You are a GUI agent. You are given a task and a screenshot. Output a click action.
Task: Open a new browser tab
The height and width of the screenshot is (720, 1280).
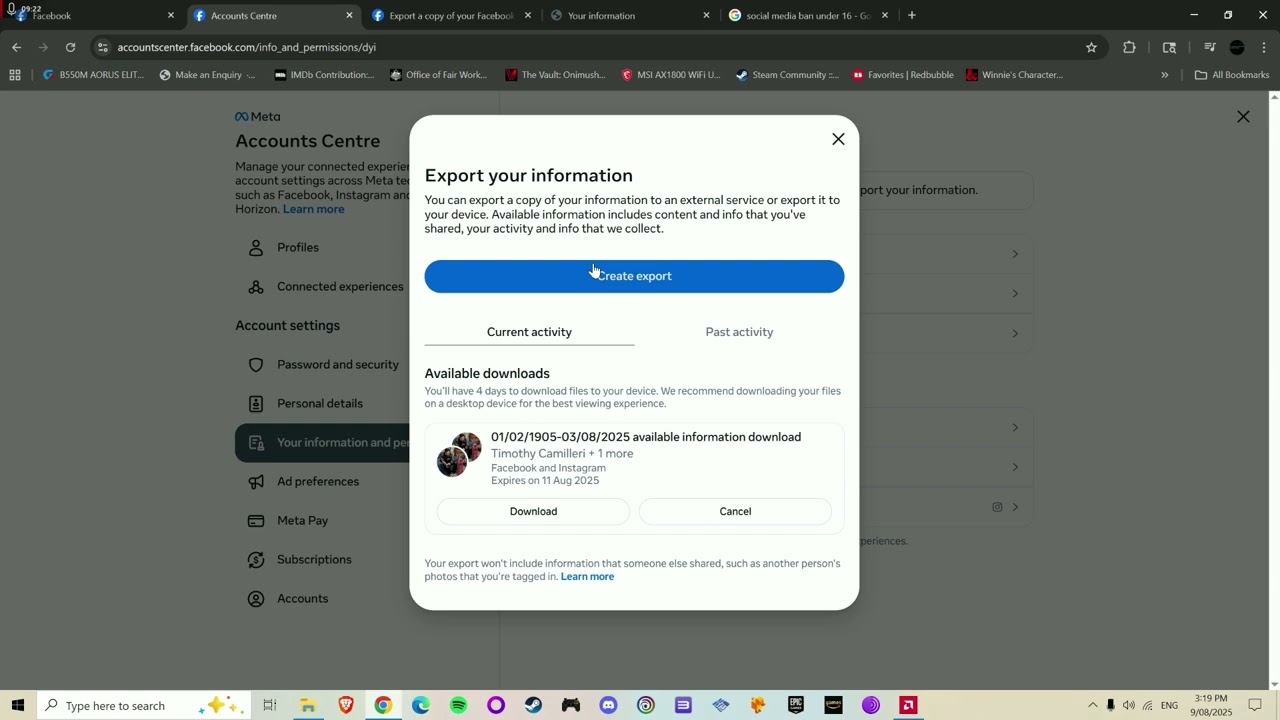coord(912,15)
